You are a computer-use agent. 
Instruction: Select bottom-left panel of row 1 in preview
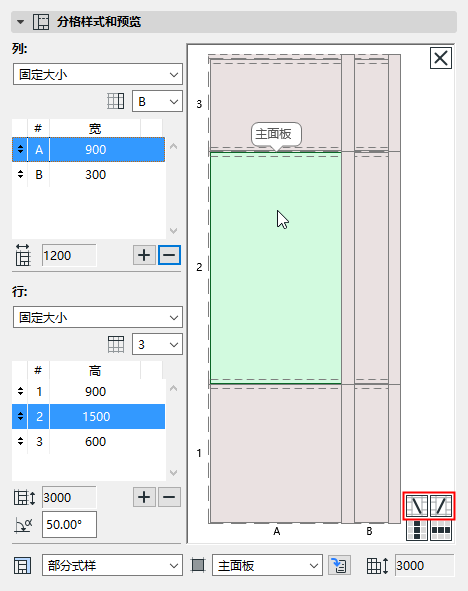coord(275,454)
